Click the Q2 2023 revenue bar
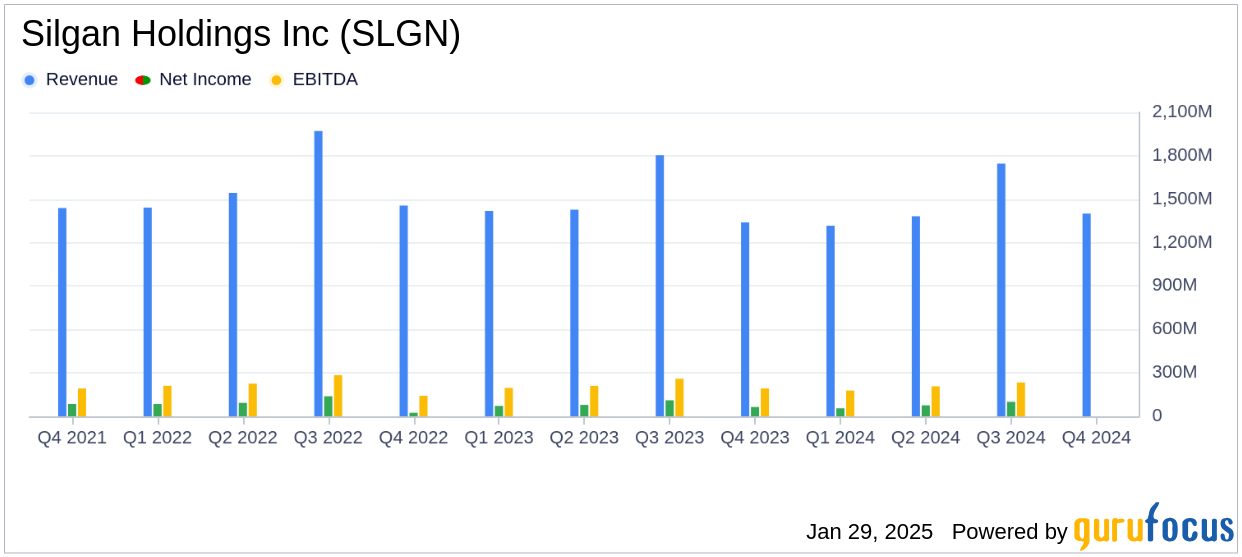Viewport: 1242px width, 557px height. click(x=574, y=313)
